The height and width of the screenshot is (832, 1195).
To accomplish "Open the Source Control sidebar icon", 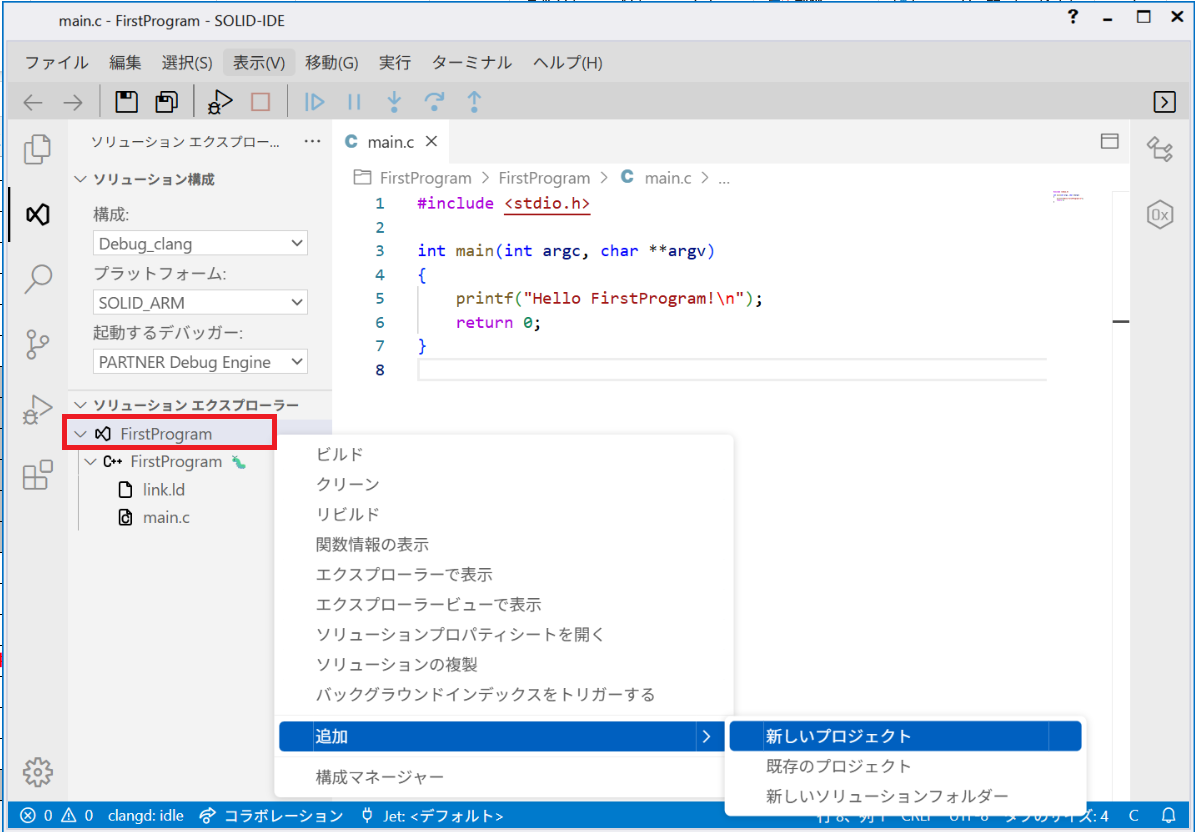I will pos(36,345).
